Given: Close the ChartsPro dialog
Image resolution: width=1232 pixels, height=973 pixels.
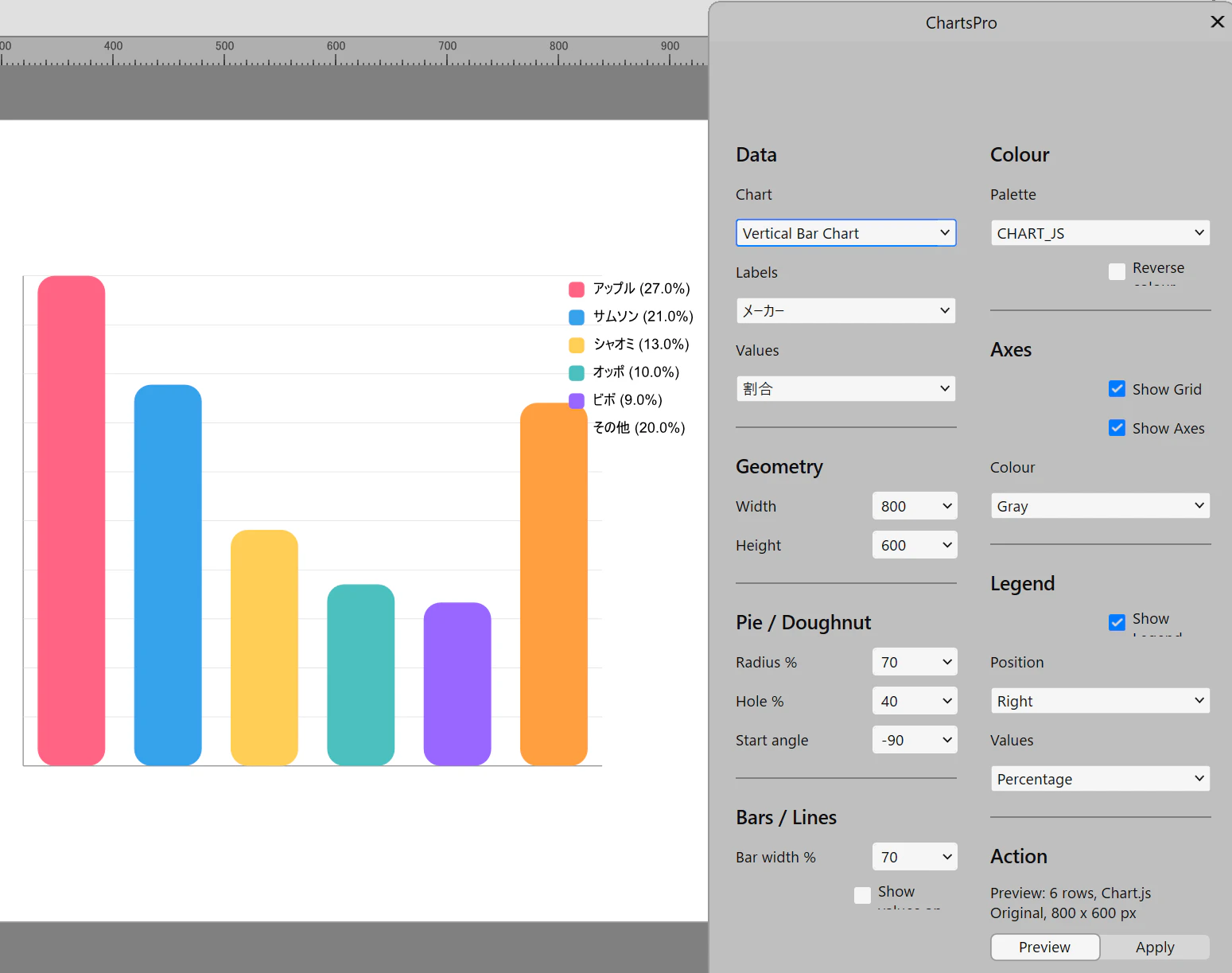Looking at the screenshot, I should (1217, 22).
